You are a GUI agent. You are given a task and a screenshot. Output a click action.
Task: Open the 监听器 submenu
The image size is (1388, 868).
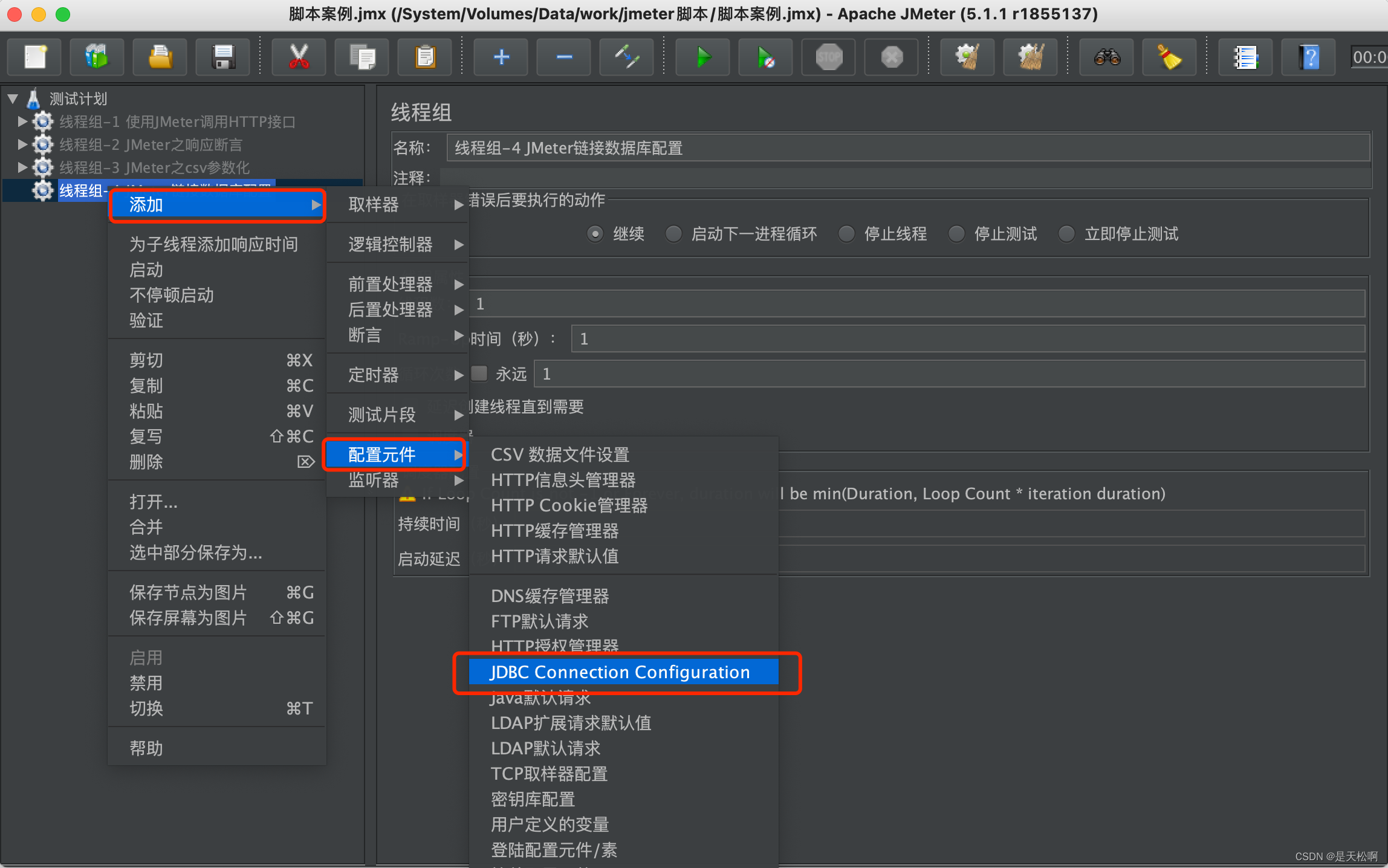[398, 480]
